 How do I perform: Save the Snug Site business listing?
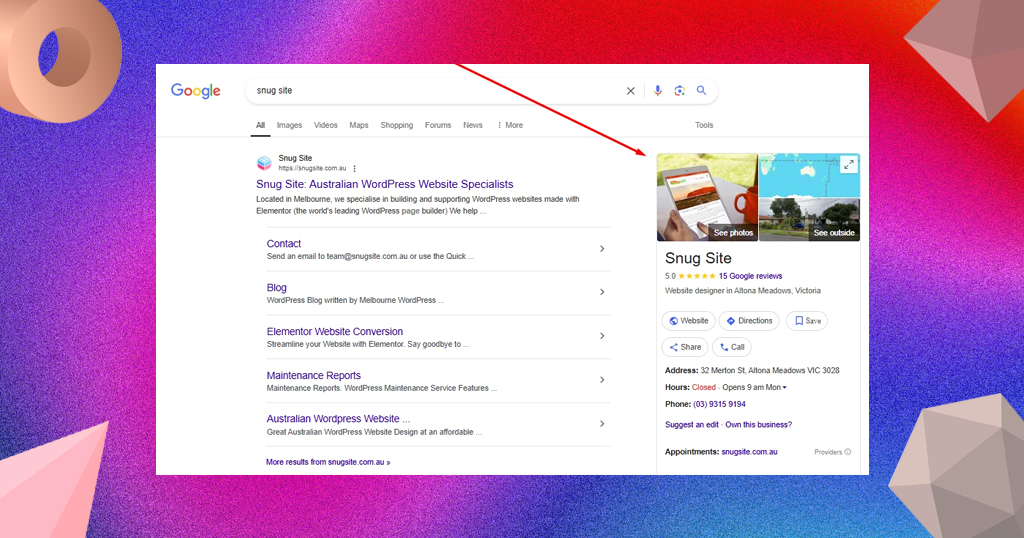point(807,321)
